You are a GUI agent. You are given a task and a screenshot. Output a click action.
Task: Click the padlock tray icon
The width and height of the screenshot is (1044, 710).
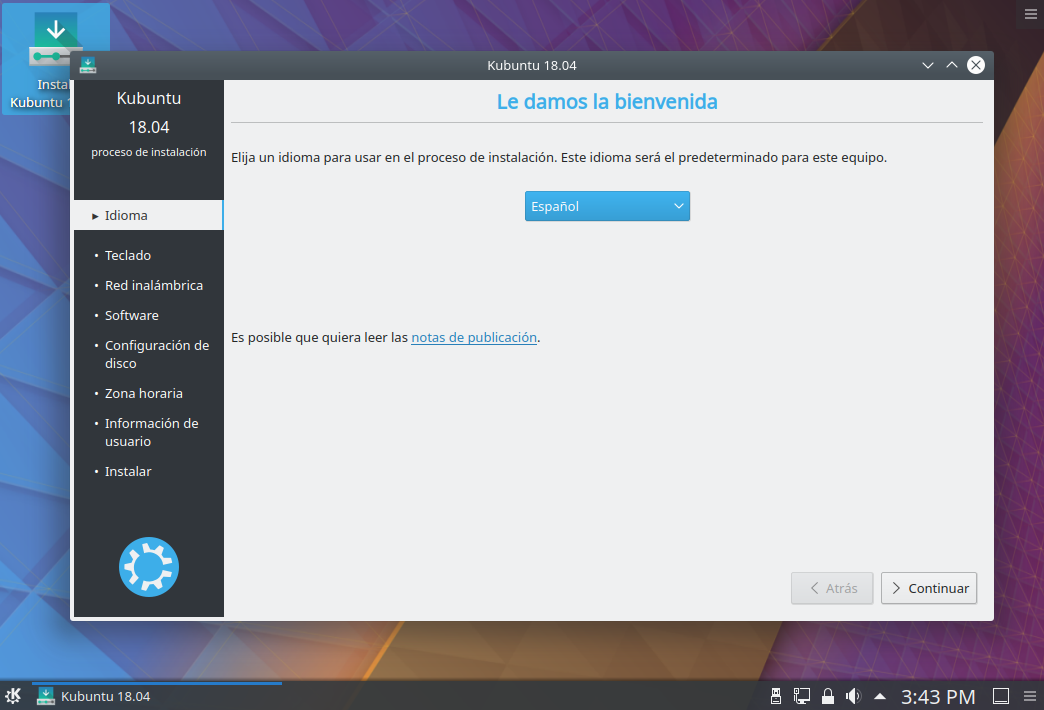[828, 696]
